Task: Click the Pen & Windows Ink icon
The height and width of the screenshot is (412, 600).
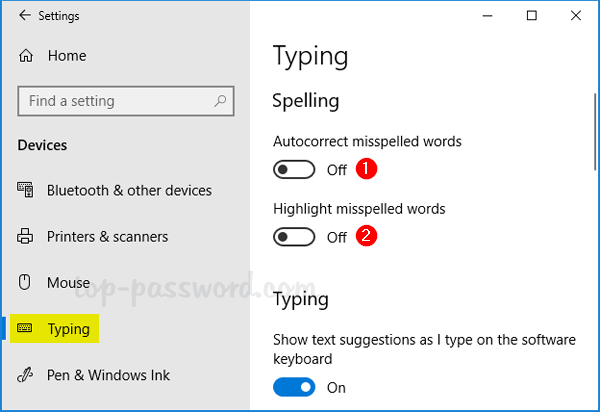Action: click(x=26, y=375)
